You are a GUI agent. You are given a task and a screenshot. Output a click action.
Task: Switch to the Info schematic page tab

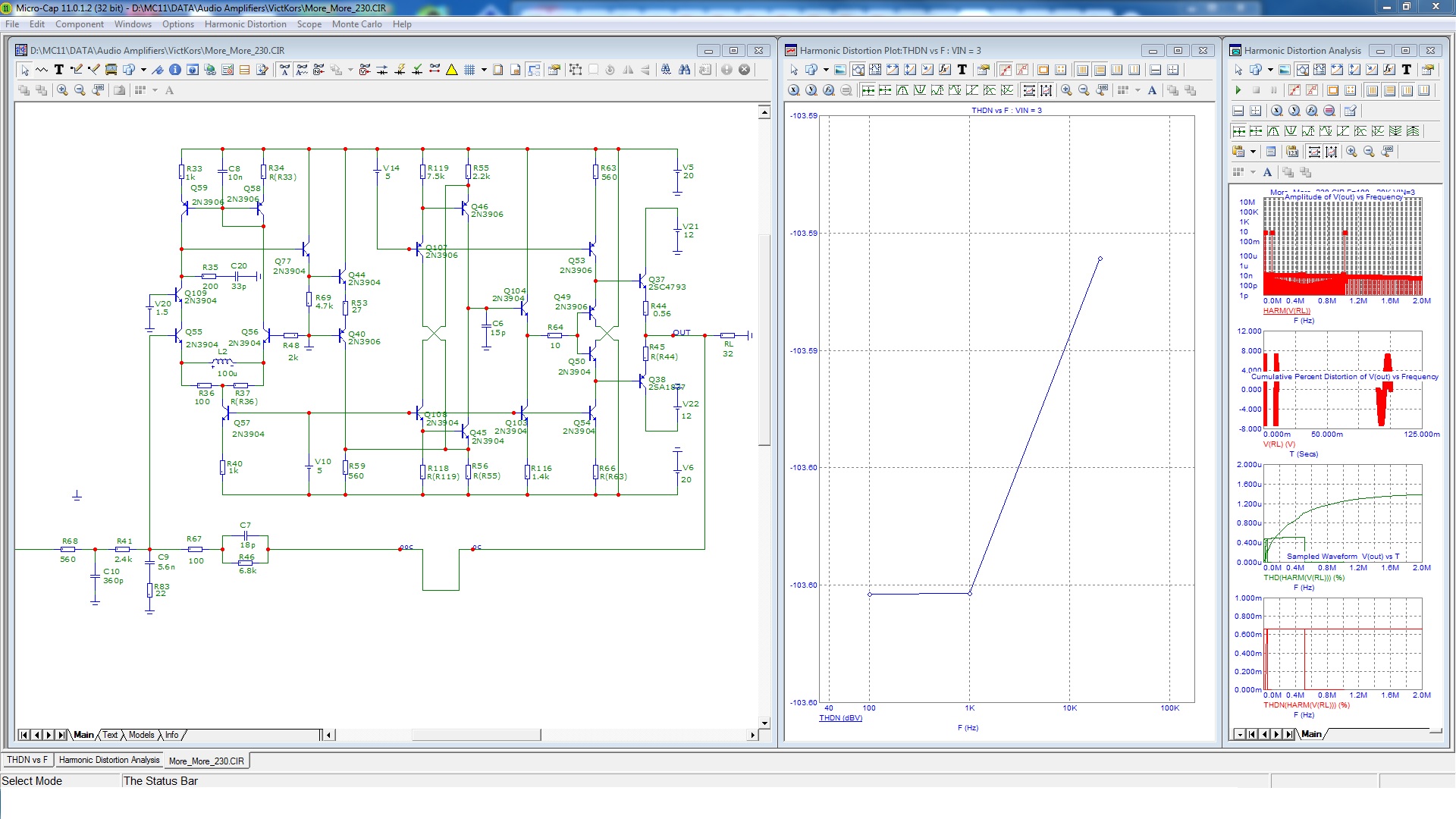[x=172, y=735]
